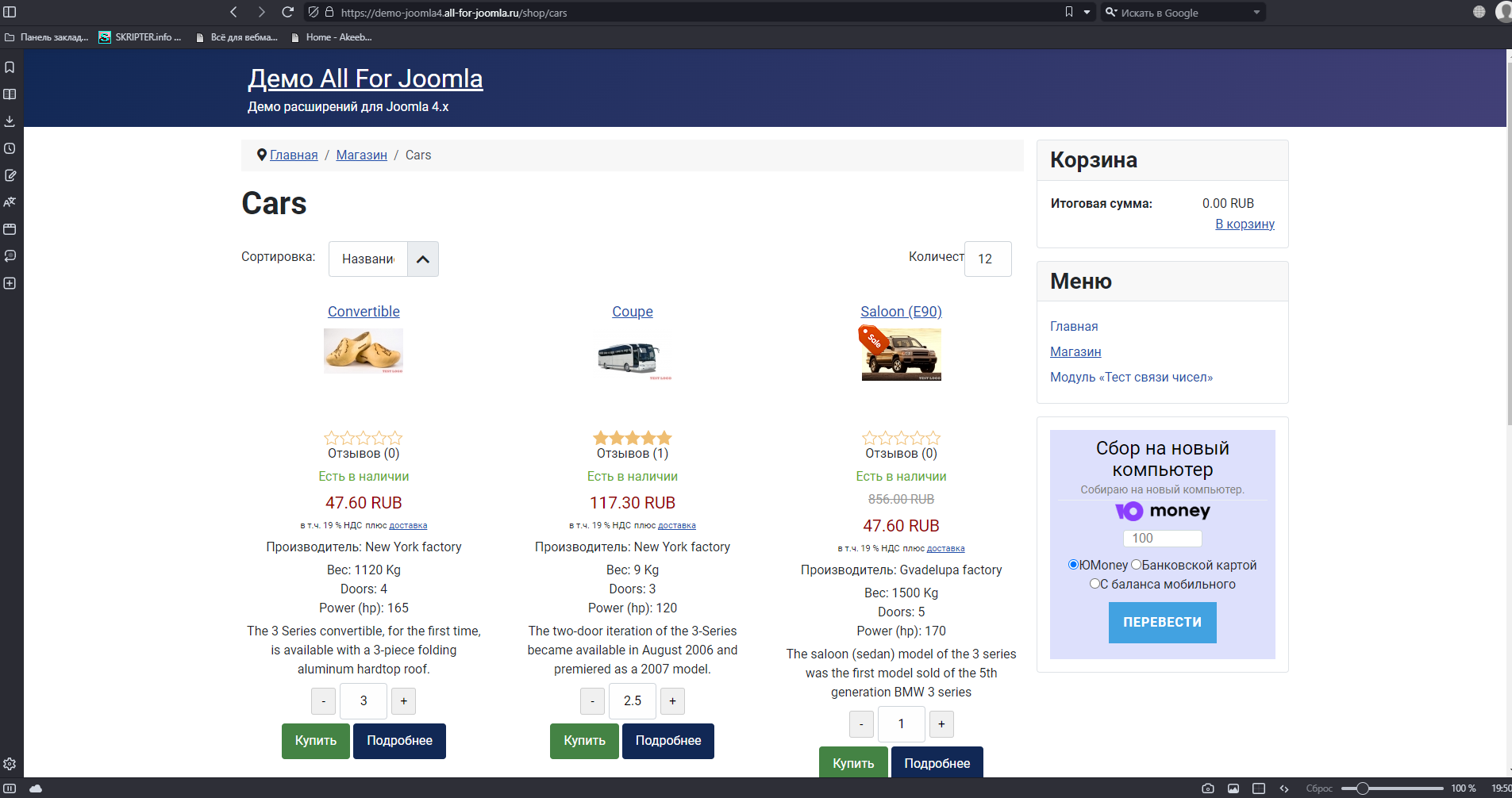
Task: Open the History sidebar panel
Action: (x=10, y=148)
